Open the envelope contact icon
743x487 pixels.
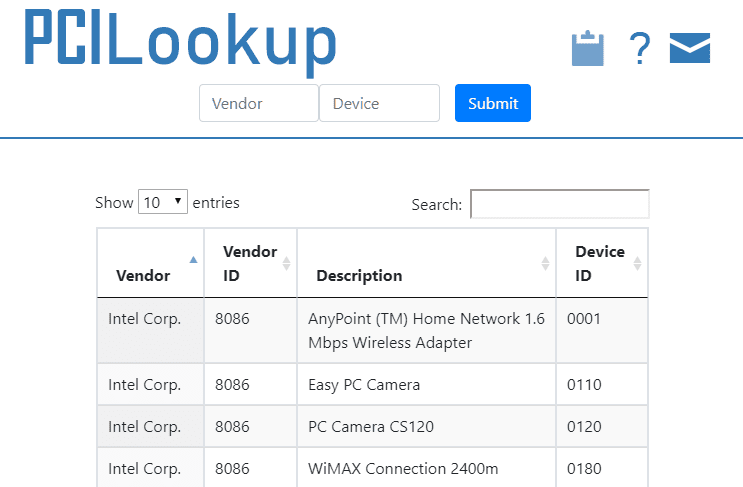point(690,48)
